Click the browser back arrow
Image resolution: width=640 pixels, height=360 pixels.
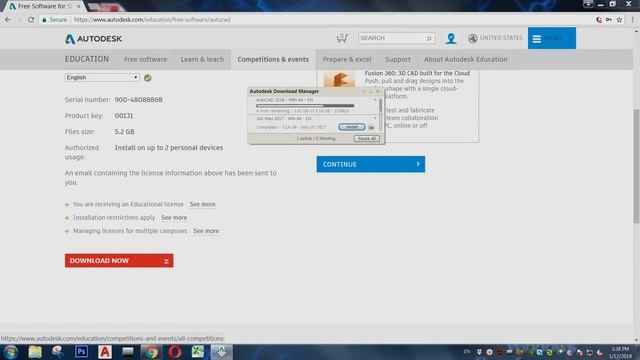point(8,20)
